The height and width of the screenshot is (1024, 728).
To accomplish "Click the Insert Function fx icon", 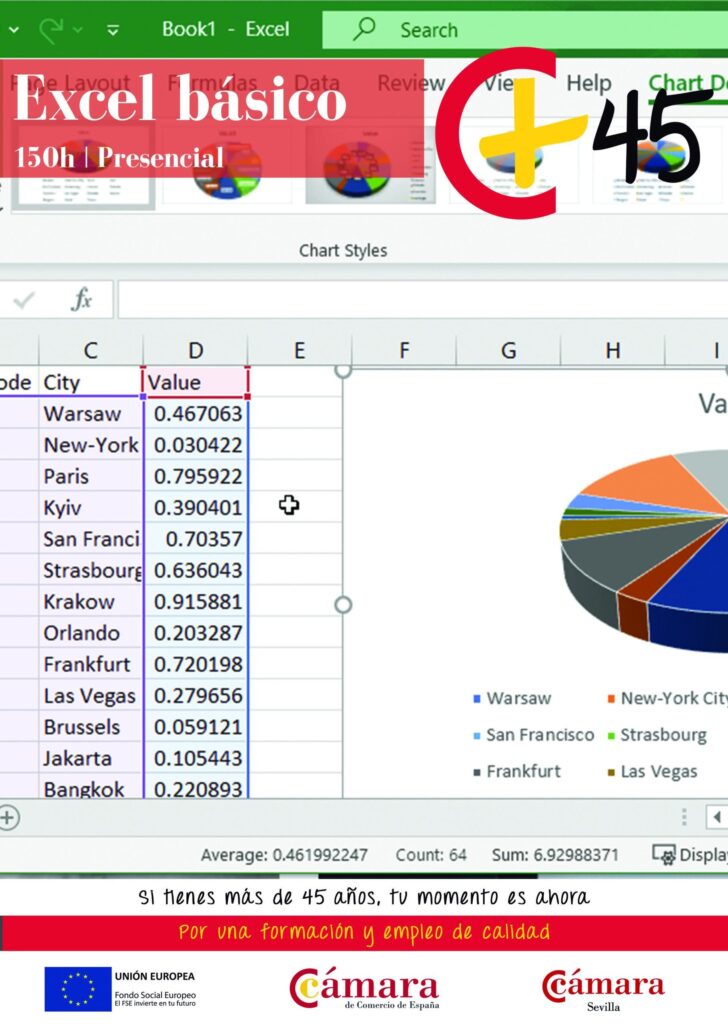I will click(82, 299).
